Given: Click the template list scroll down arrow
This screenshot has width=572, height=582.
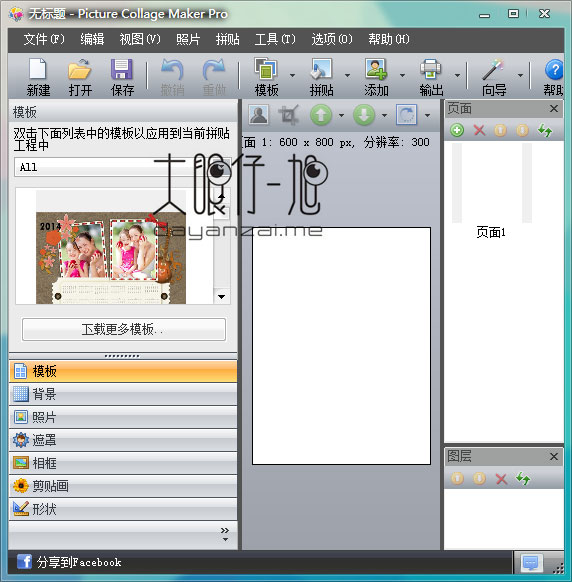Looking at the screenshot, I should click(x=222, y=297).
